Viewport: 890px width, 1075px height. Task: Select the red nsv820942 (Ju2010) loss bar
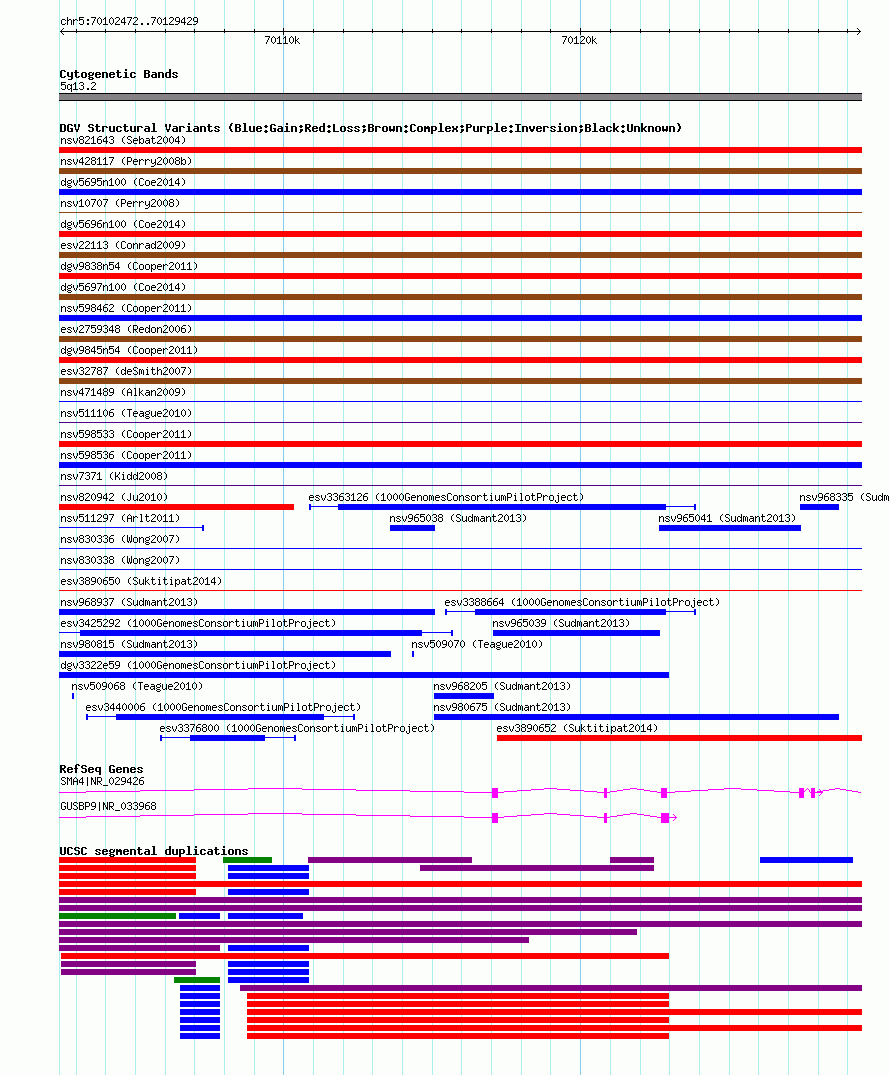pyautogui.click(x=176, y=507)
